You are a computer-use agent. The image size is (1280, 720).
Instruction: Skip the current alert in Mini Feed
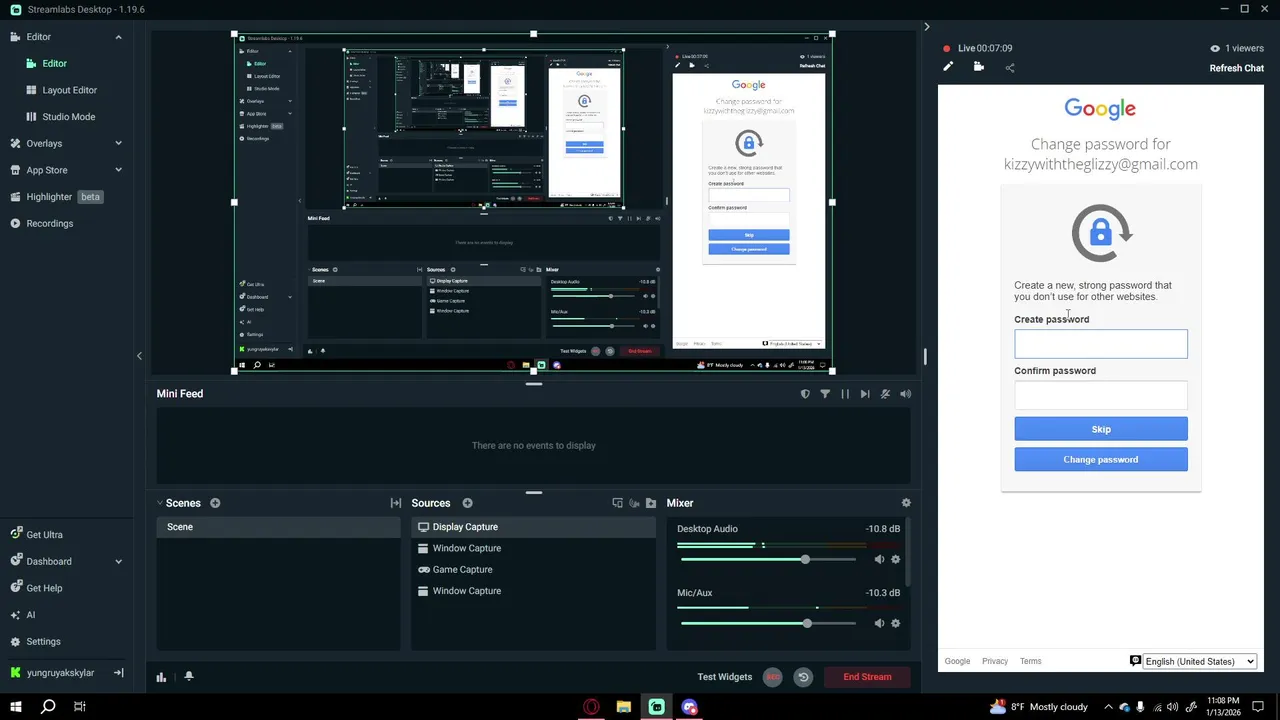pyautogui.click(x=865, y=394)
